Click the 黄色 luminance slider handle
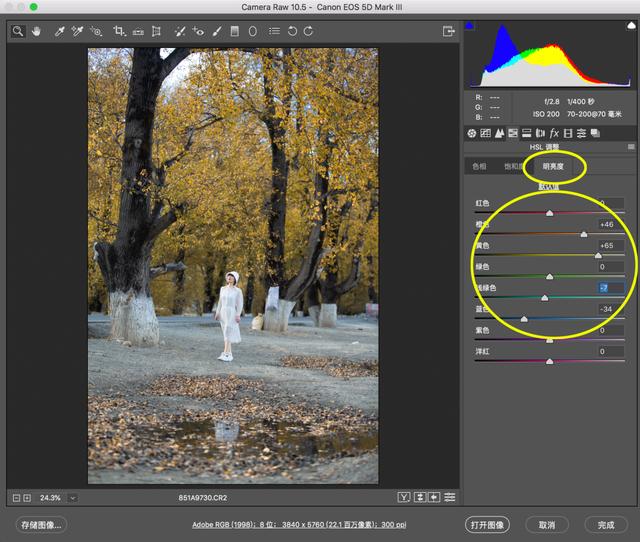This screenshot has width=640, height=542. point(598,255)
